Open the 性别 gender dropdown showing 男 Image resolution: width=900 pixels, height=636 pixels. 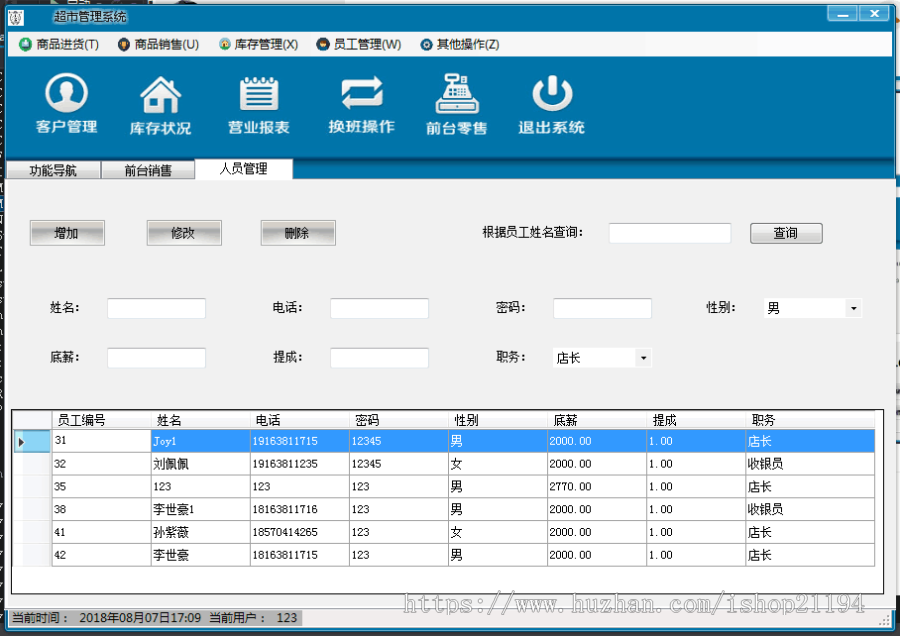(x=803, y=308)
